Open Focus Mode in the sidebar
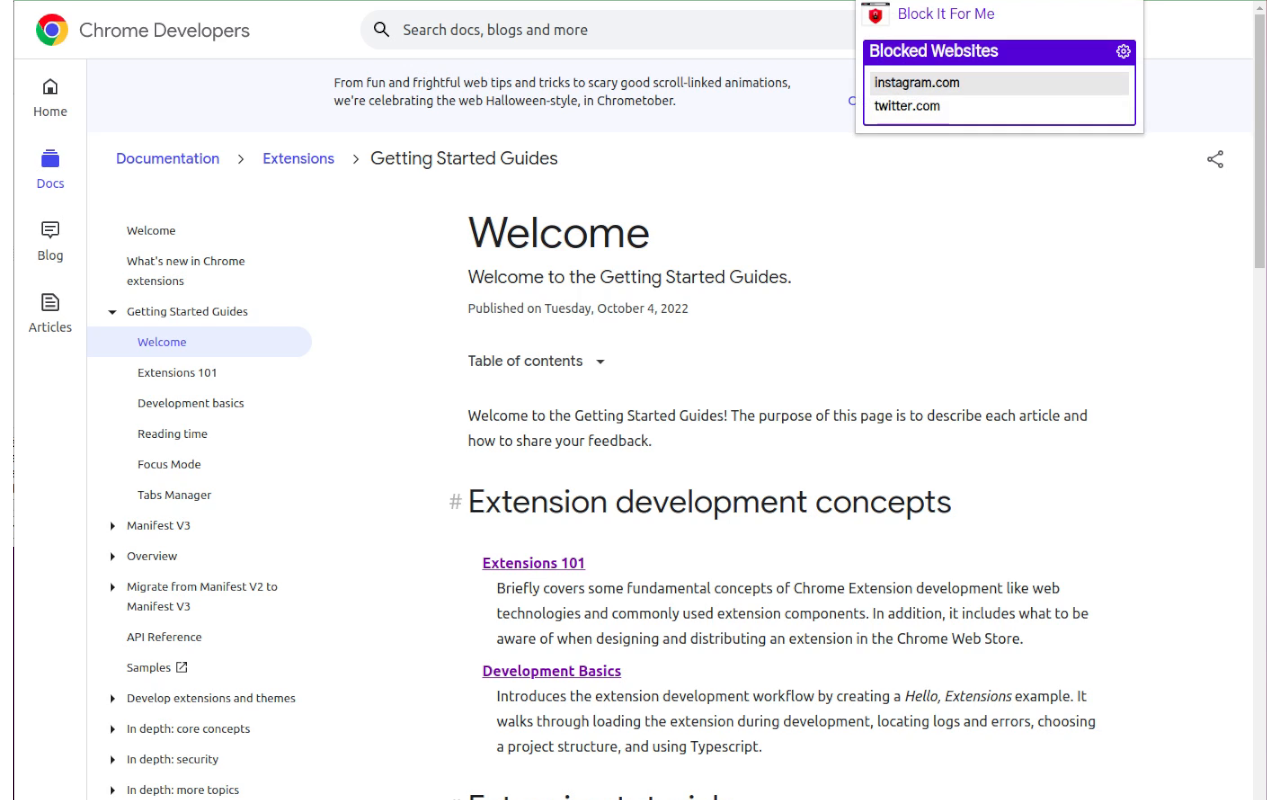The height and width of the screenshot is (800, 1280). [169, 464]
